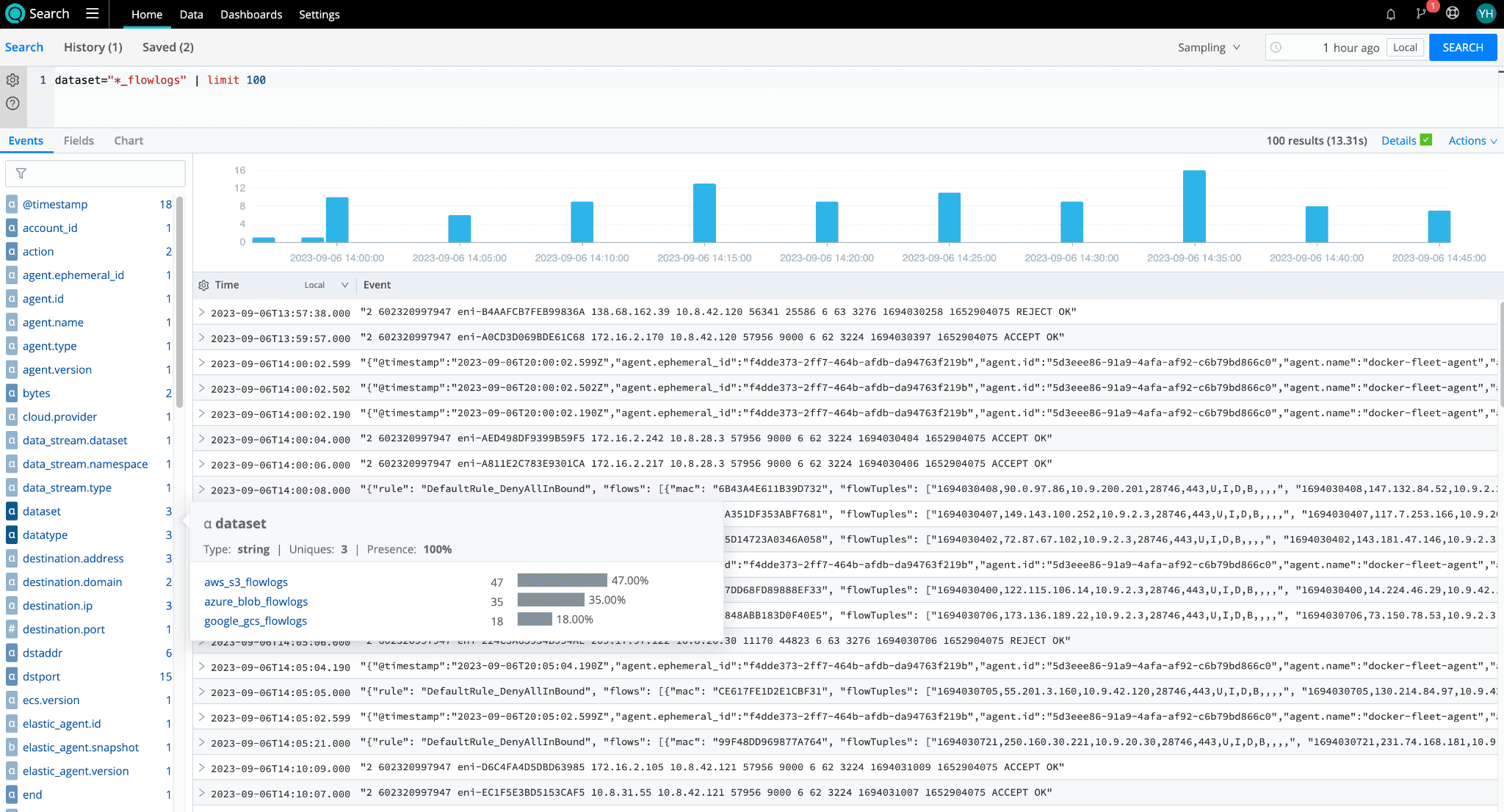The image size is (1504, 812).
Task: Click the help lifebuoy icon in header
Action: coord(1453,13)
